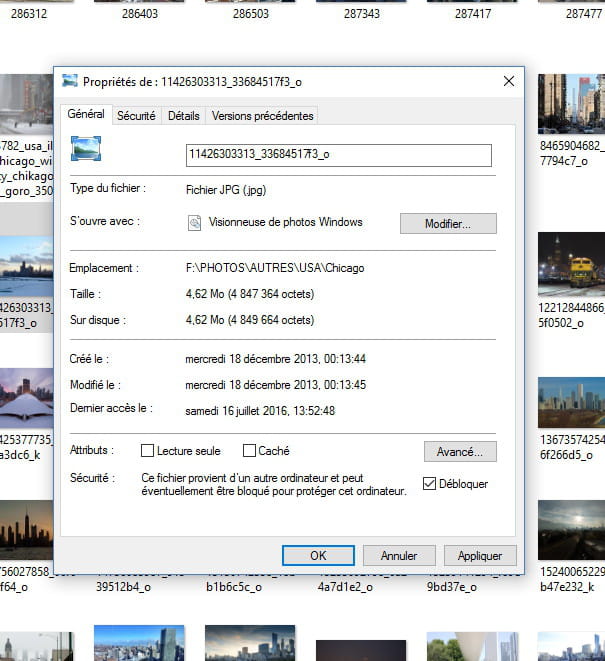Click Appliquer to apply changes

coord(480,555)
